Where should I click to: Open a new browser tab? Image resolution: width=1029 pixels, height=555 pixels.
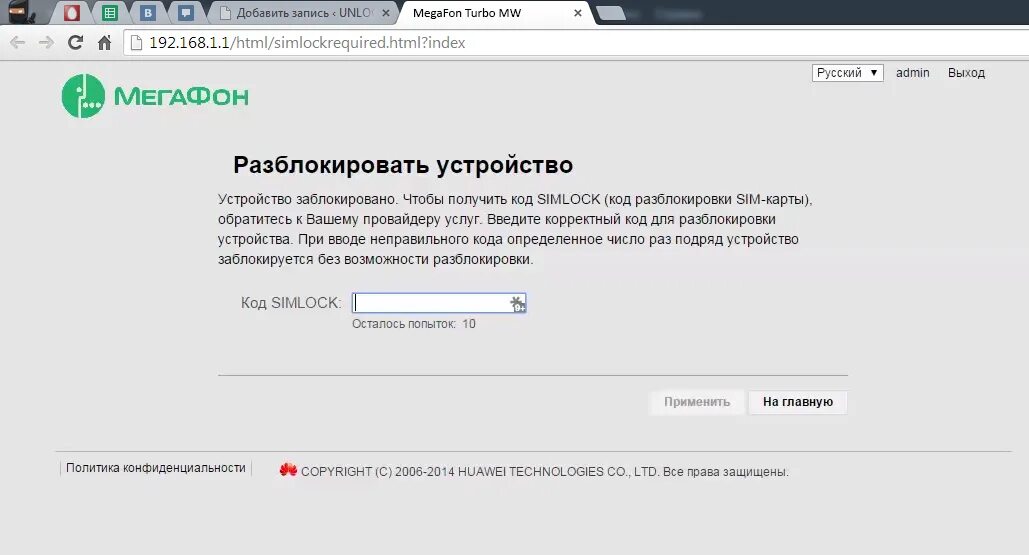pyautogui.click(x=612, y=13)
